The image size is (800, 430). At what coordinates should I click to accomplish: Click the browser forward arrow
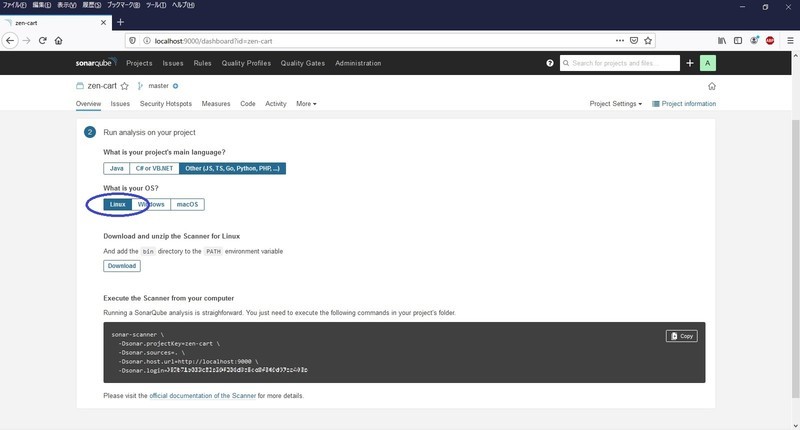(x=27, y=41)
